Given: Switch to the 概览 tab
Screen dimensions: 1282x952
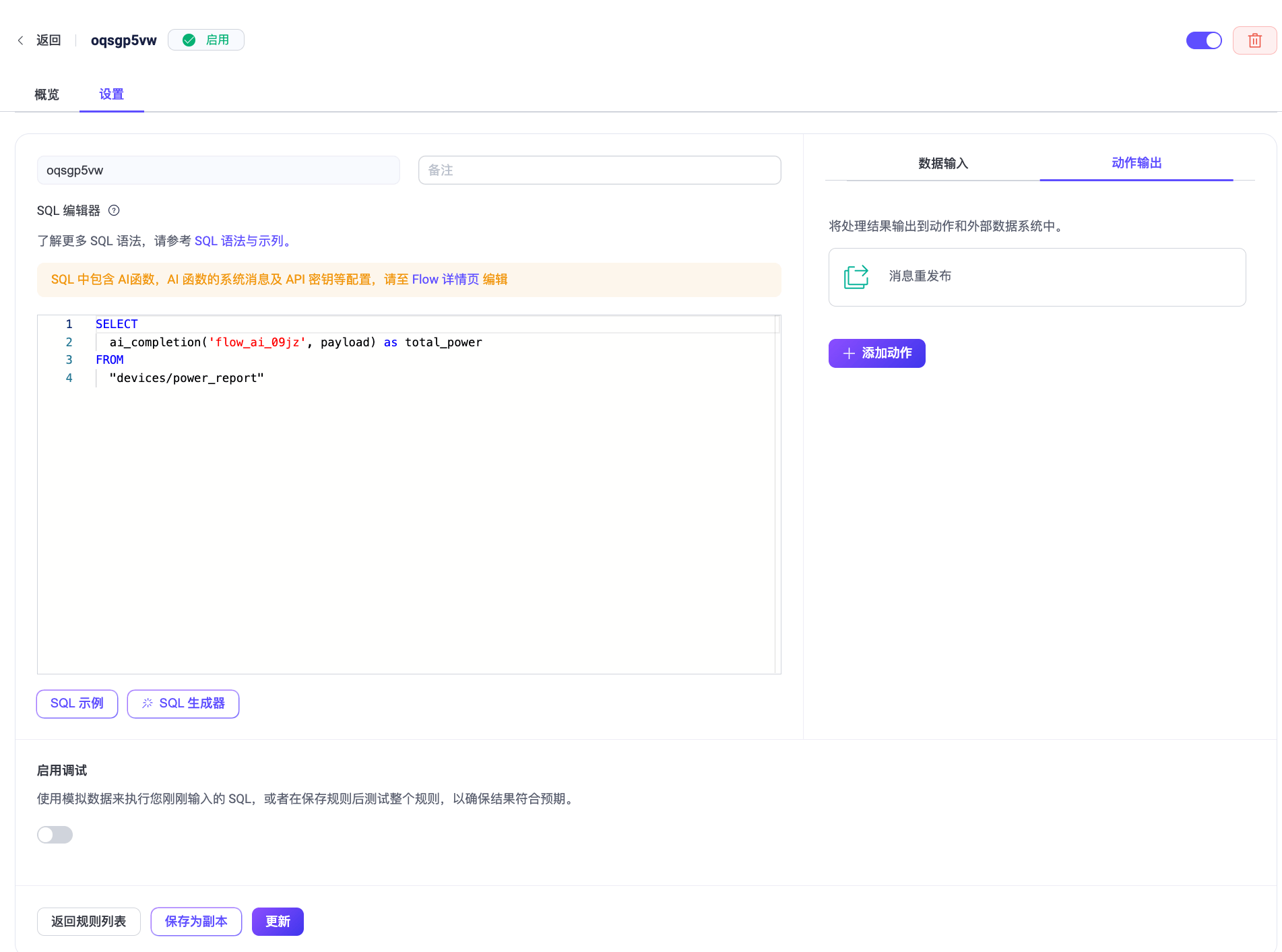Looking at the screenshot, I should [x=46, y=94].
